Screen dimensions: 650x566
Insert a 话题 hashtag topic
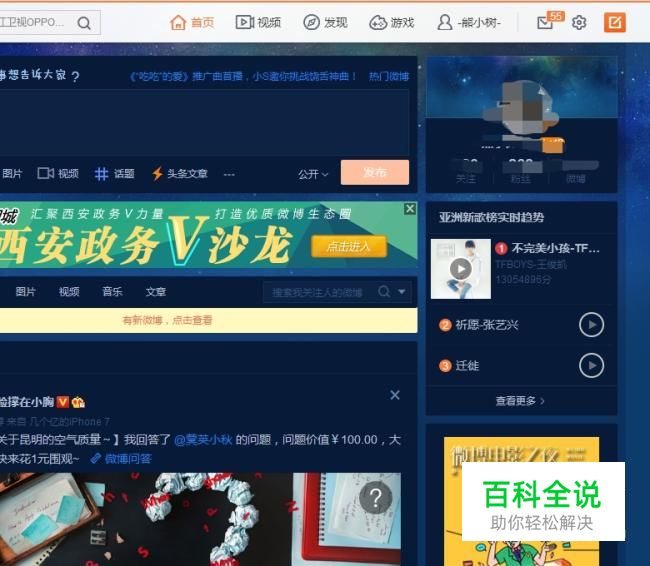click(114, 173)
